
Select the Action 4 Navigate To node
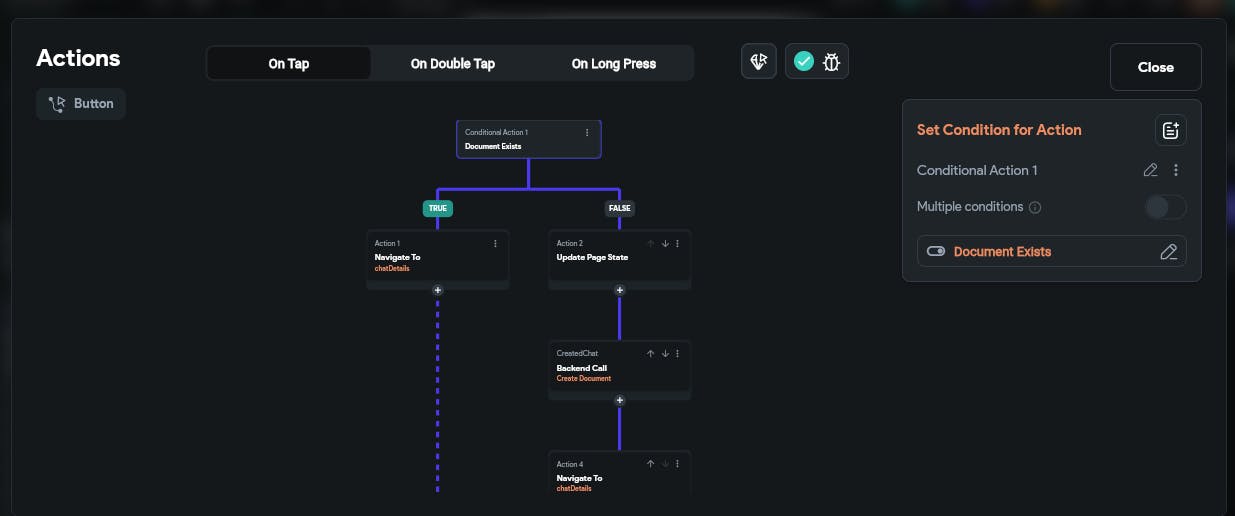click(620, 474)
